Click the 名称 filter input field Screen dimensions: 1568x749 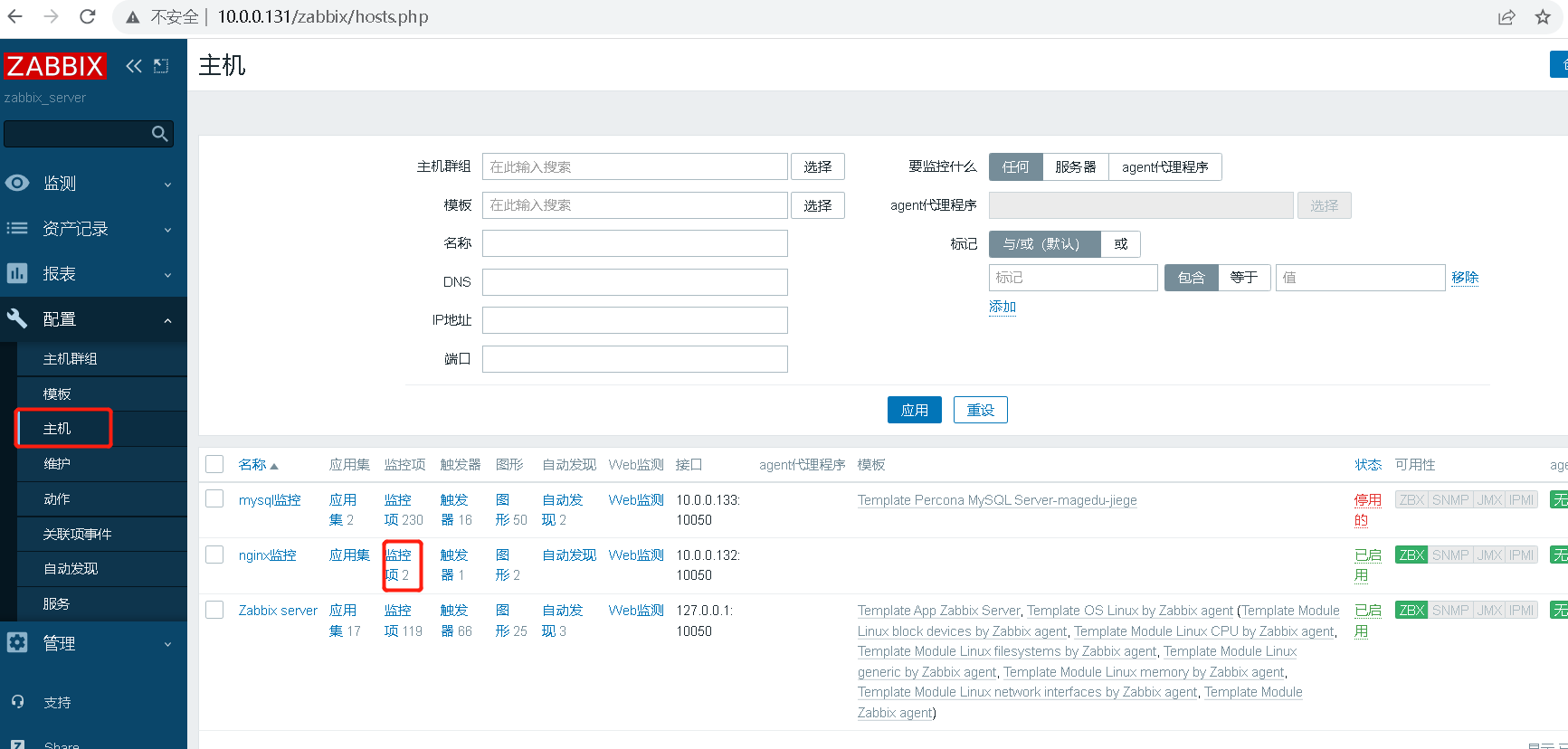635,243
